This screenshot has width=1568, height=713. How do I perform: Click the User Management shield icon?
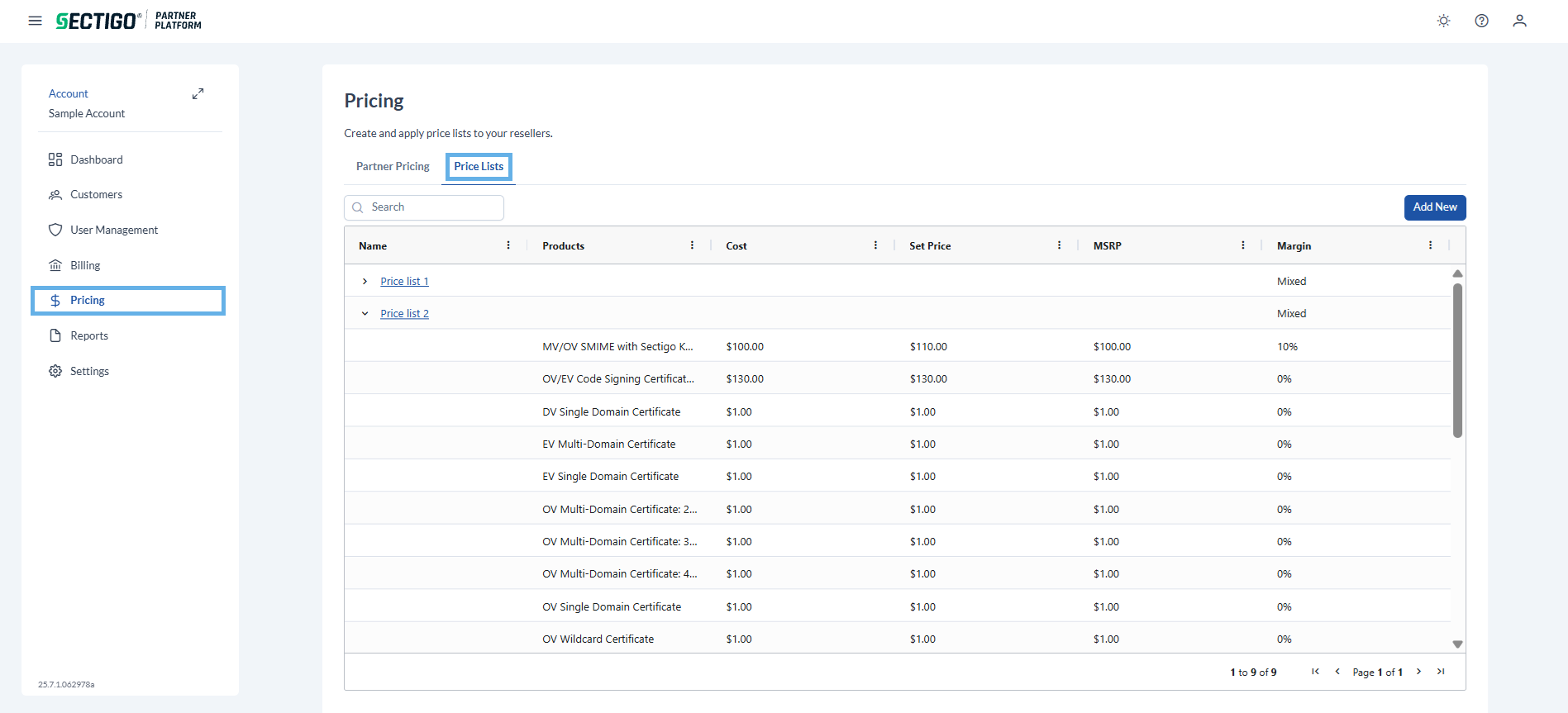pyautogui.click(x=55, y=230)
